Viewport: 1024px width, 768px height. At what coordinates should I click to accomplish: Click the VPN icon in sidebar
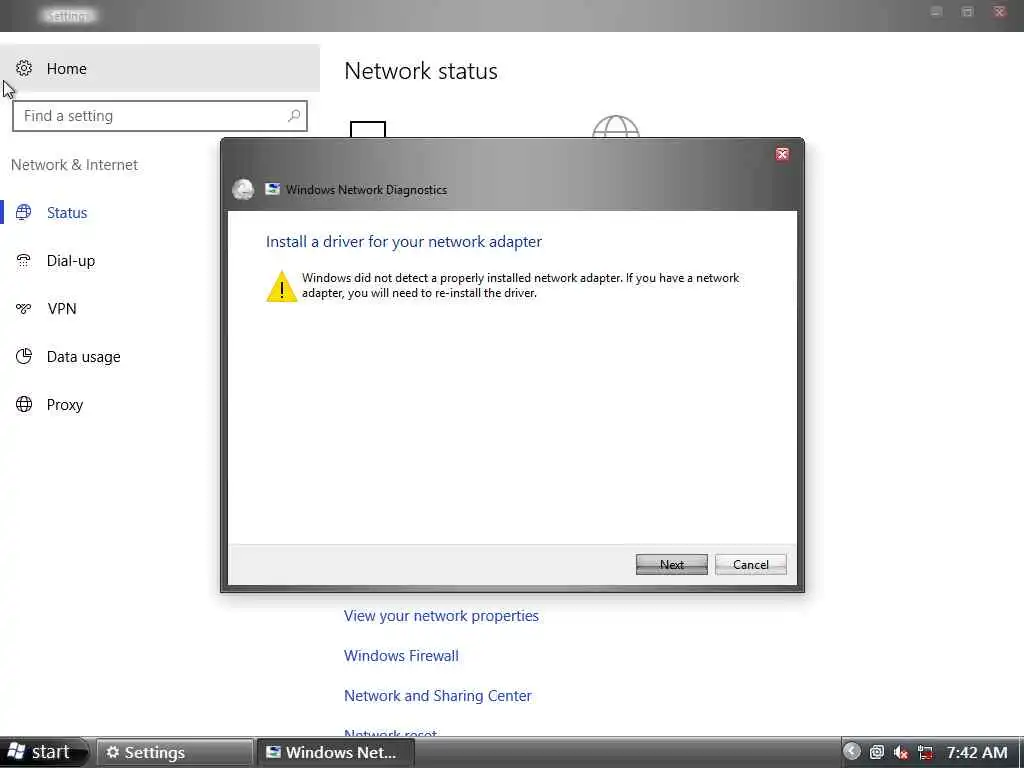point(24,308)
